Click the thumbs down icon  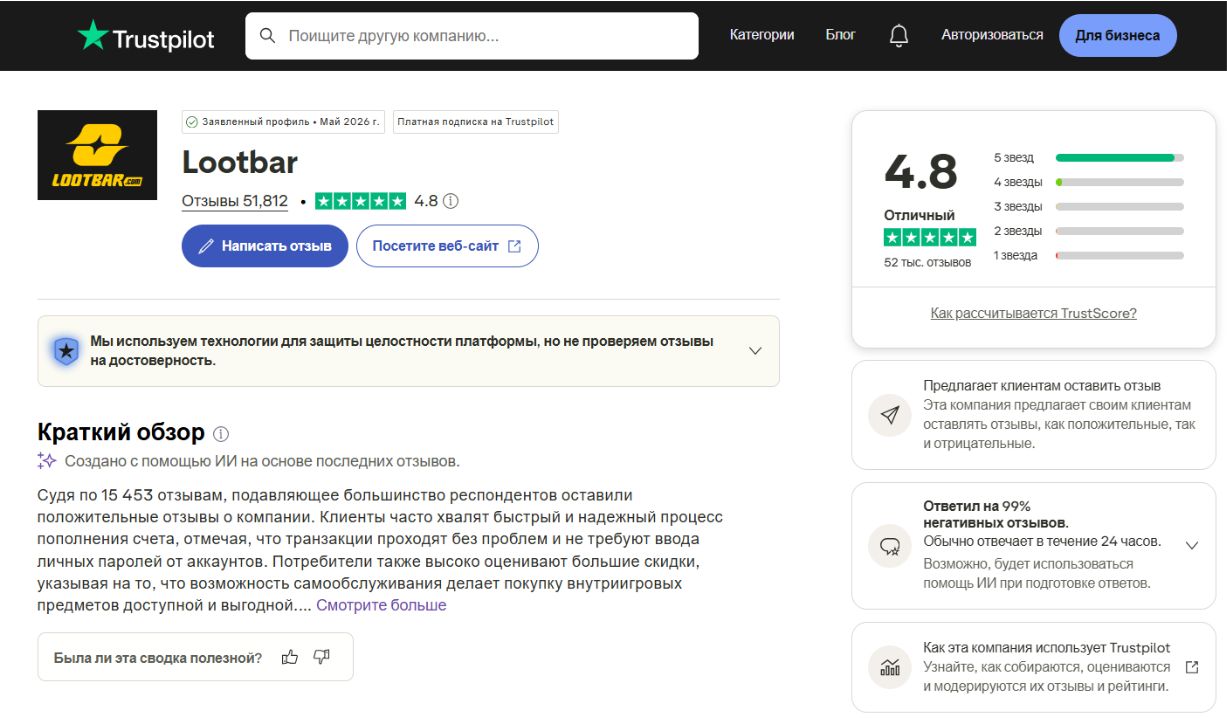tap(321, 657)
